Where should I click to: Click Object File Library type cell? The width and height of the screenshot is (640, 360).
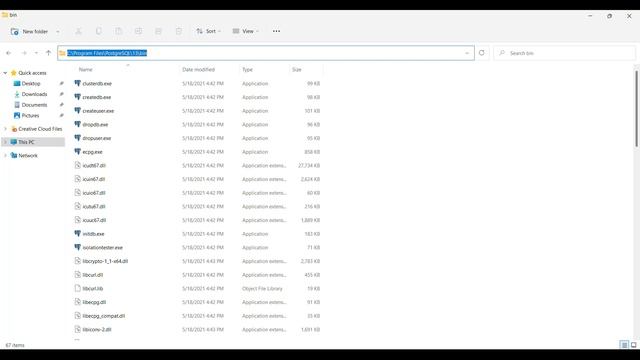tap(262, 289)
